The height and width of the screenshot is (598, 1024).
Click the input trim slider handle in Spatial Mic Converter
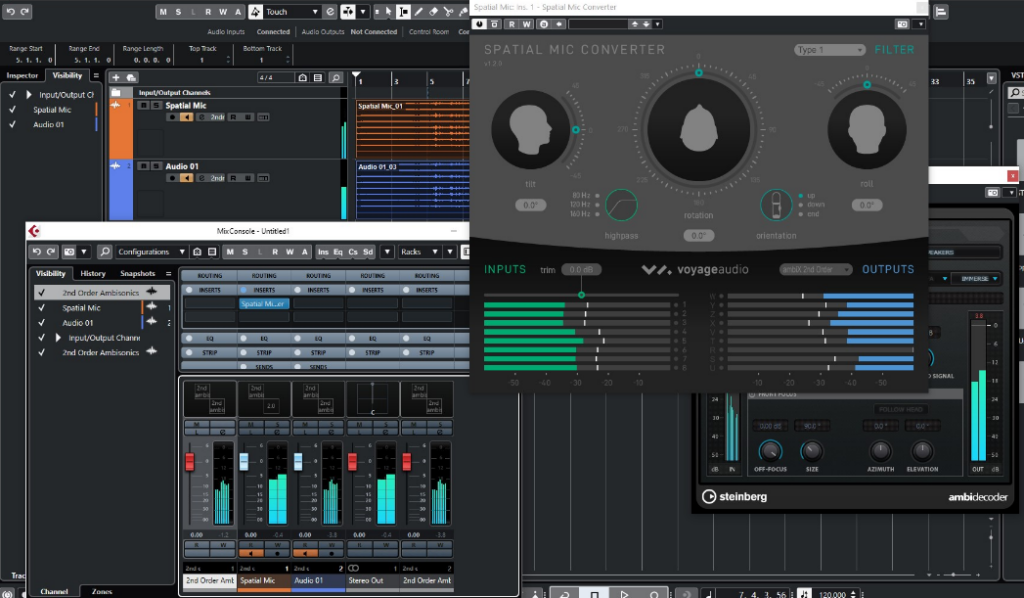pos(581,295)
